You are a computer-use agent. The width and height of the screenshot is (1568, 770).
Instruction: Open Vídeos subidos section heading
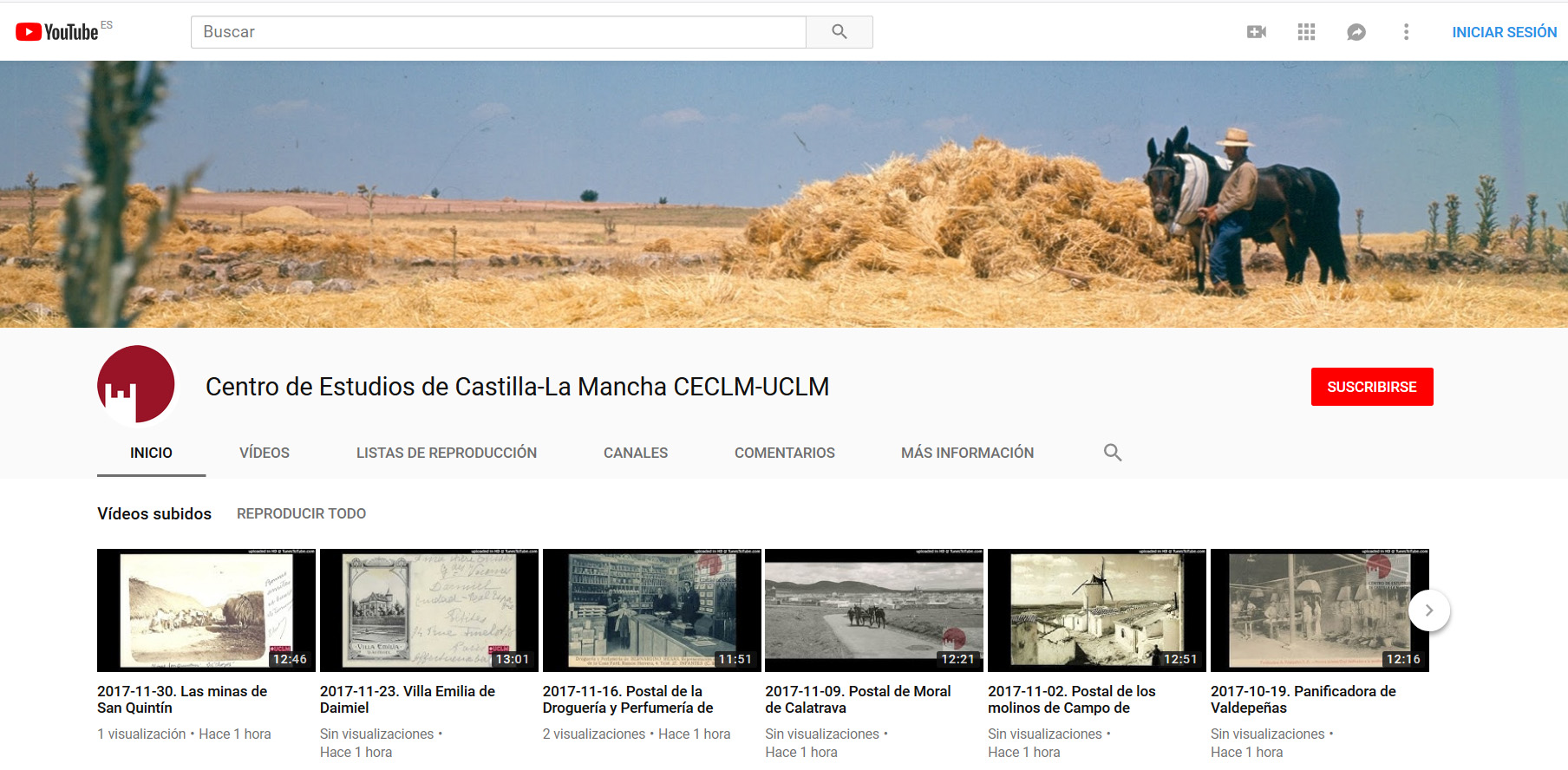154,513
